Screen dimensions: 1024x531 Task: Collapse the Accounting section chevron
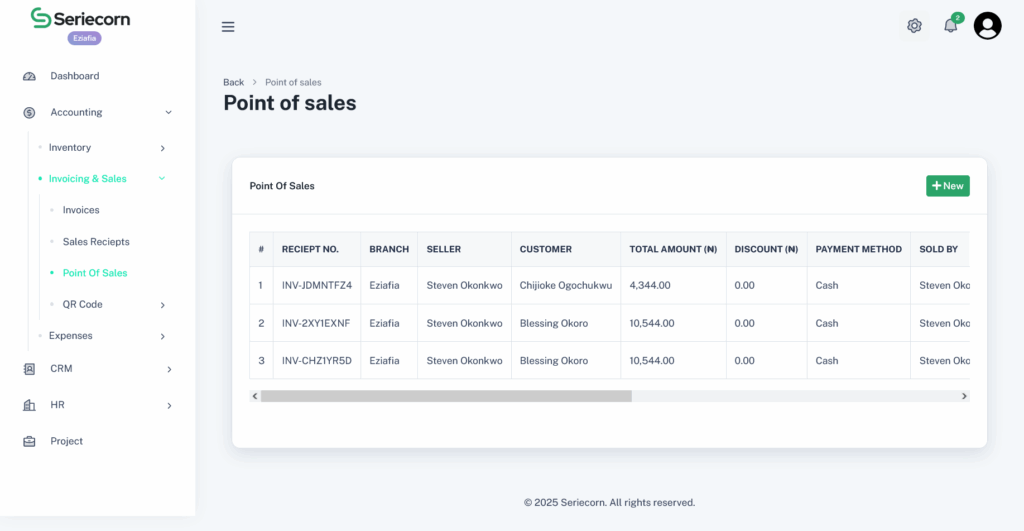click(x=168, y=112)
